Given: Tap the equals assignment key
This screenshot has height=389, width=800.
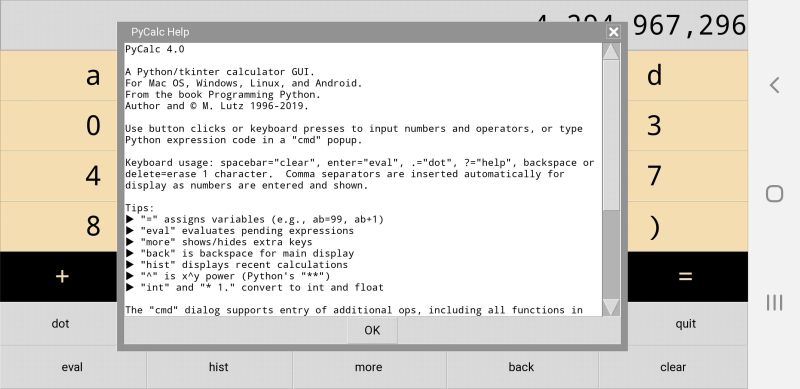Looking at the screenshot, I should [x=688, y=276].
